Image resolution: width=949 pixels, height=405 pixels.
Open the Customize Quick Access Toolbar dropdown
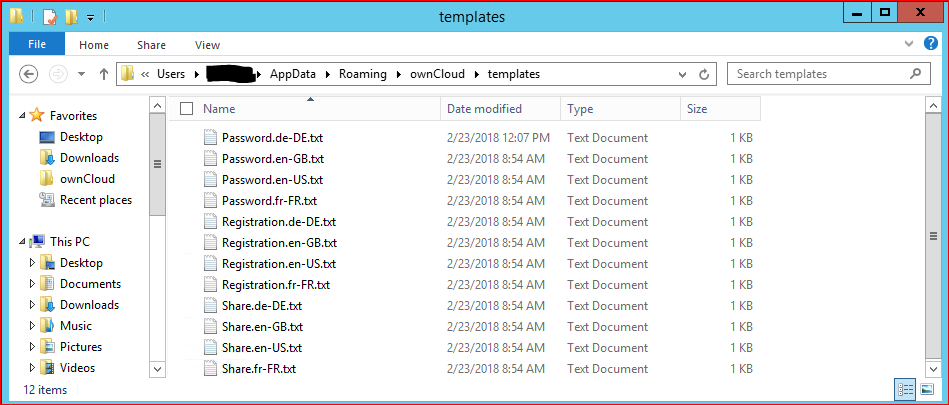pyautogui.click(x=90, y=18)
